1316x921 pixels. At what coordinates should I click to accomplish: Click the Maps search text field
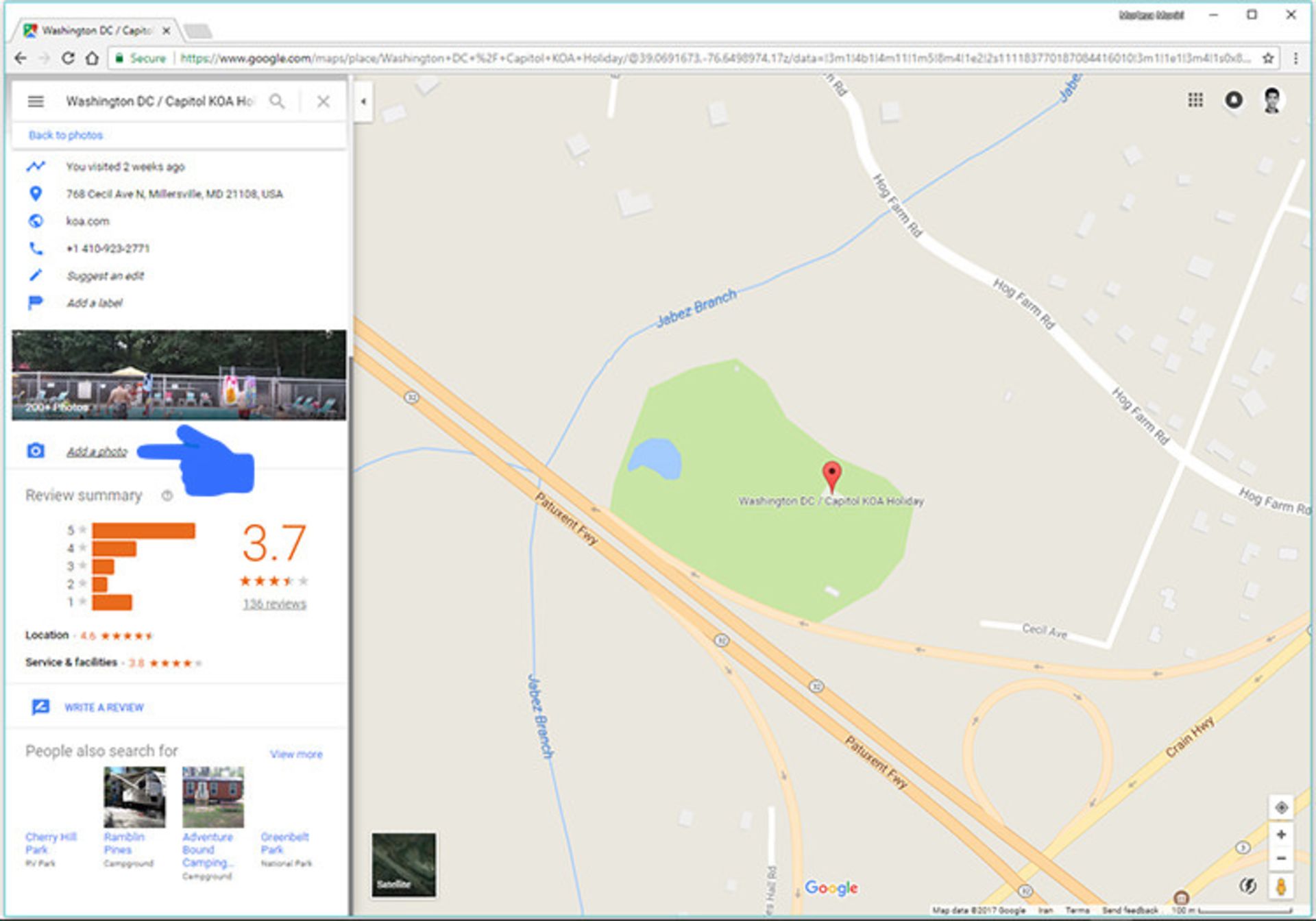160,101
